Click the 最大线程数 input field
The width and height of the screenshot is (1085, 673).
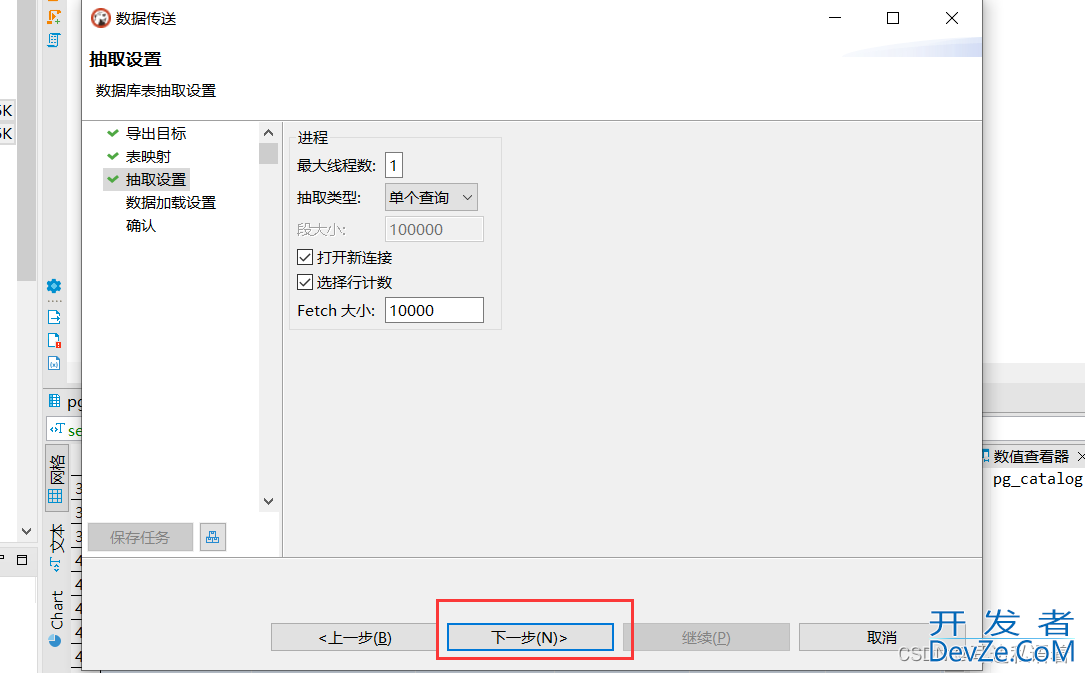pyautogui.click(x=394, y=165)
